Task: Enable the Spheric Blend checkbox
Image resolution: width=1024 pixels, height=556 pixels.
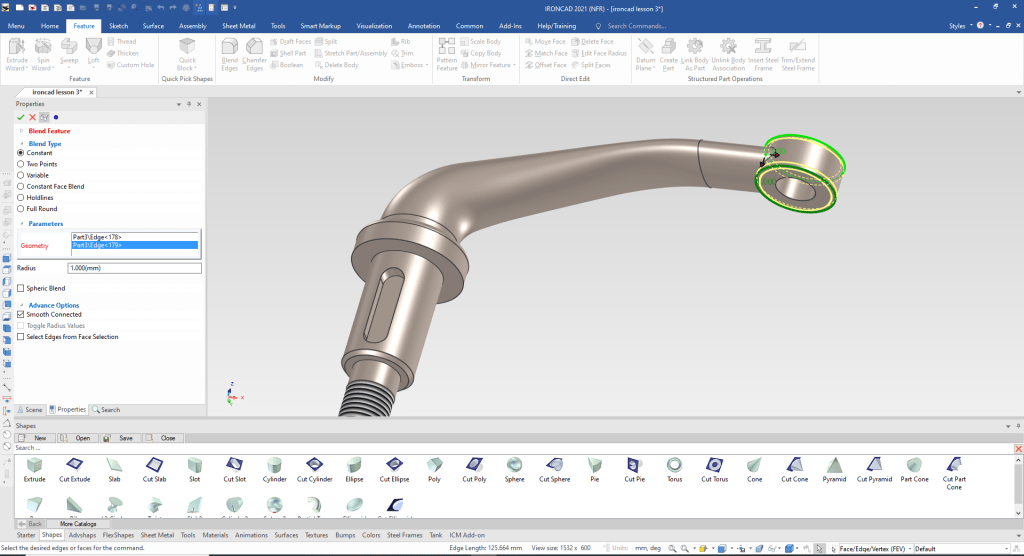Action: (21, 288)
